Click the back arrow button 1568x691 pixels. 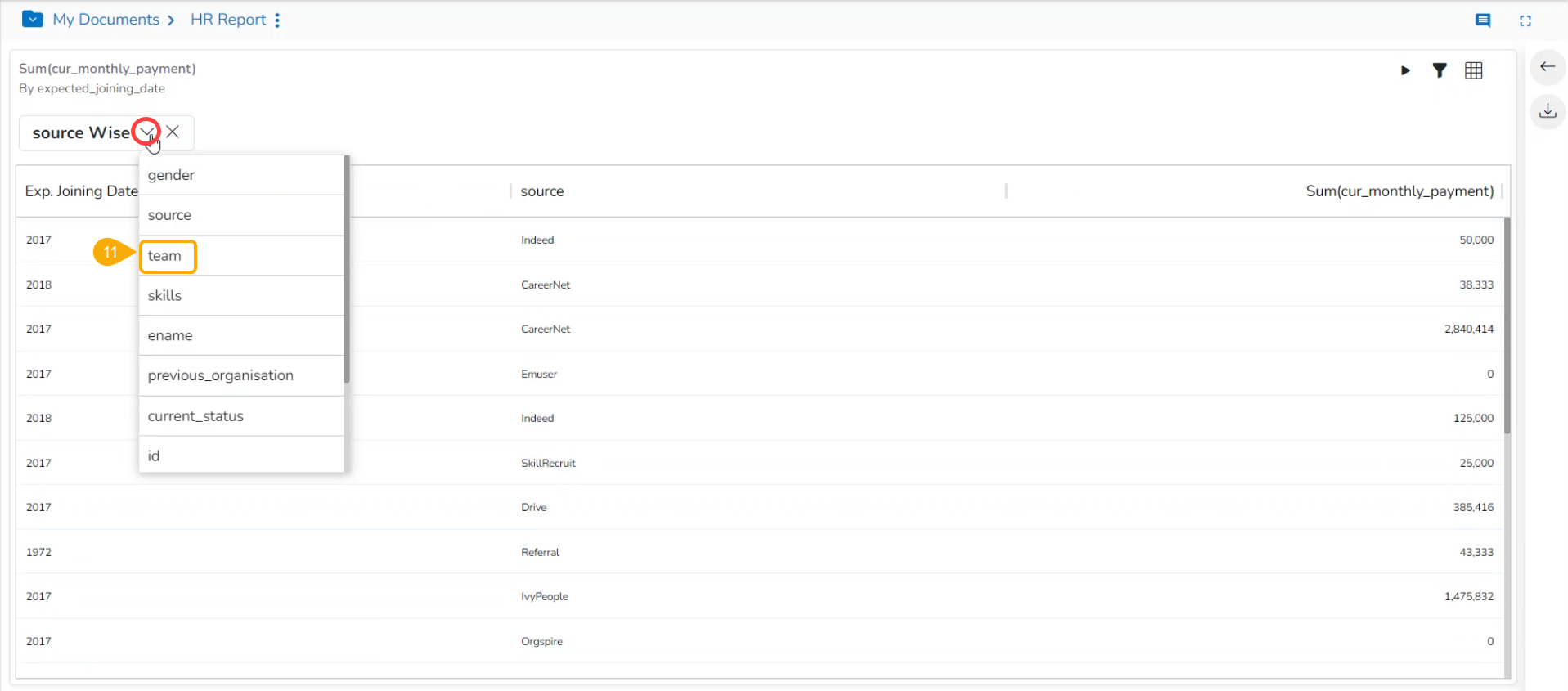point(1547,67)
